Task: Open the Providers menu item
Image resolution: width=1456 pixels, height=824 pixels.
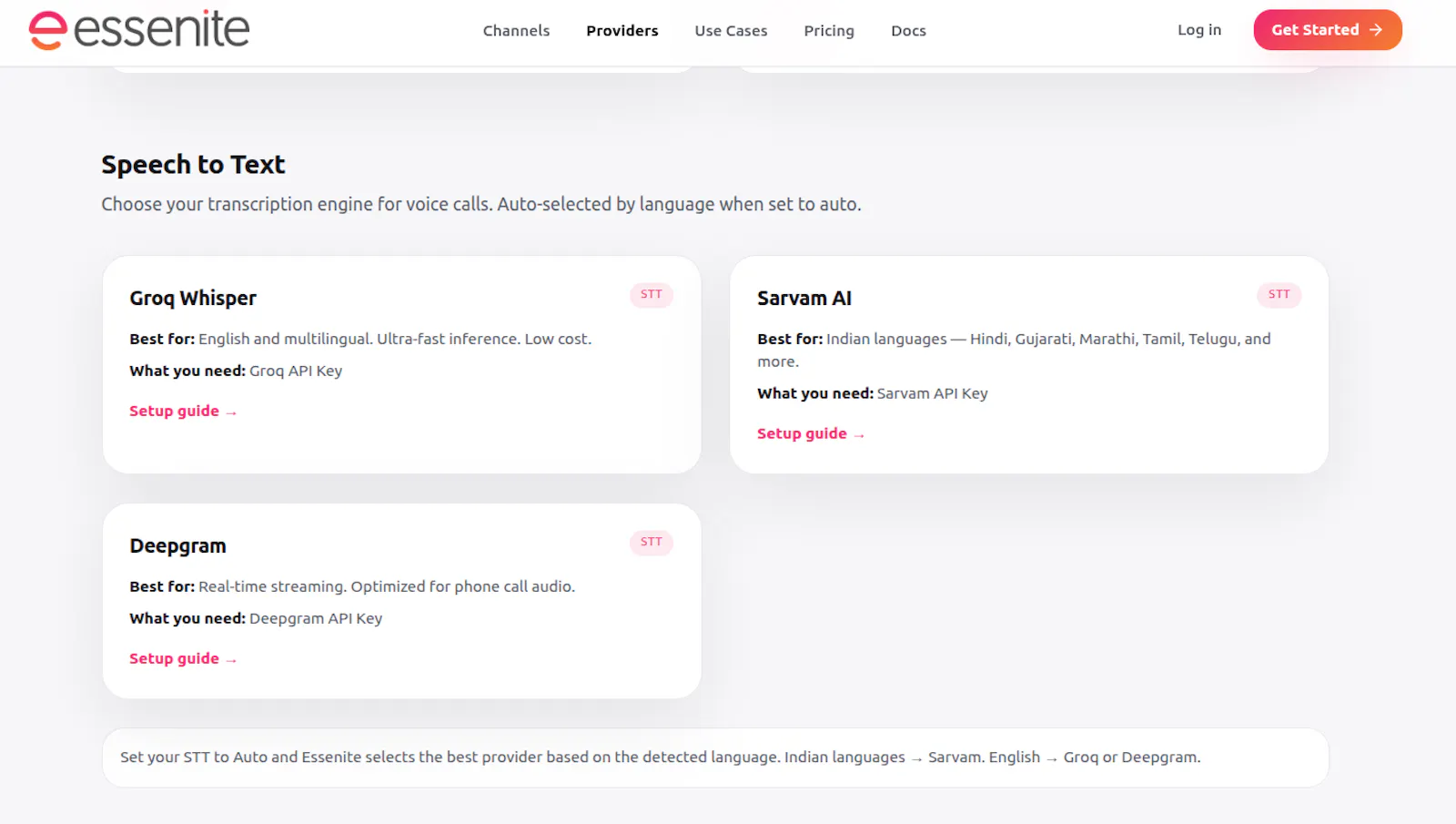Action: tap(622, 31)
